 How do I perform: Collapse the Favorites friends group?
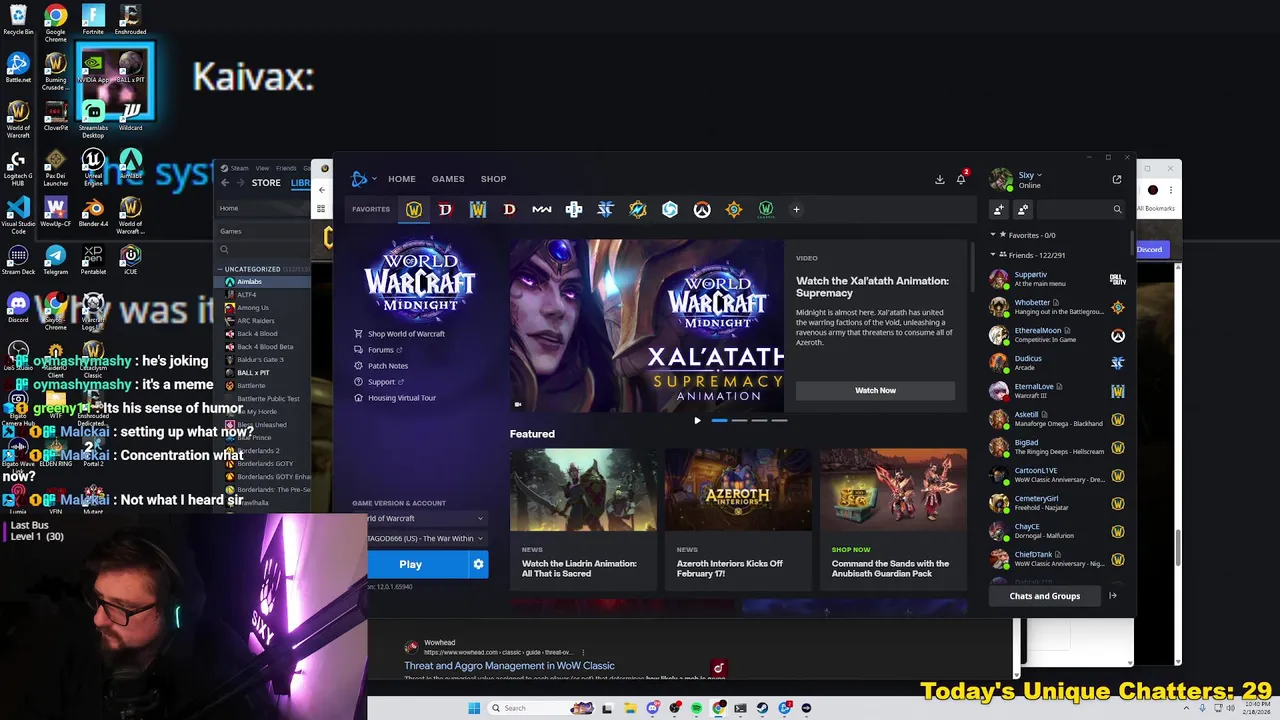click(993, 235)
